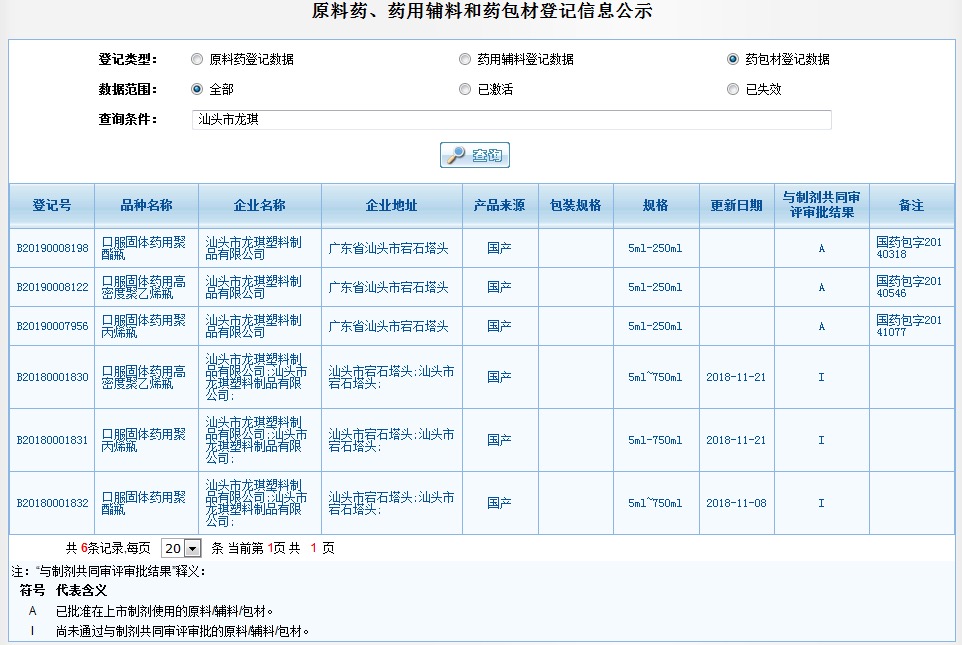This screenshot has width=962, height=645.
Task: Choose 已失效 data range option
Action: 733,89
